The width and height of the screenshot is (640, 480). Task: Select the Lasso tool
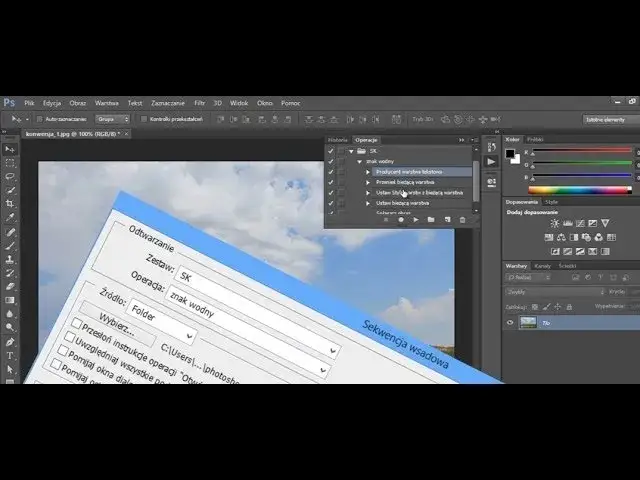[10, 175]
